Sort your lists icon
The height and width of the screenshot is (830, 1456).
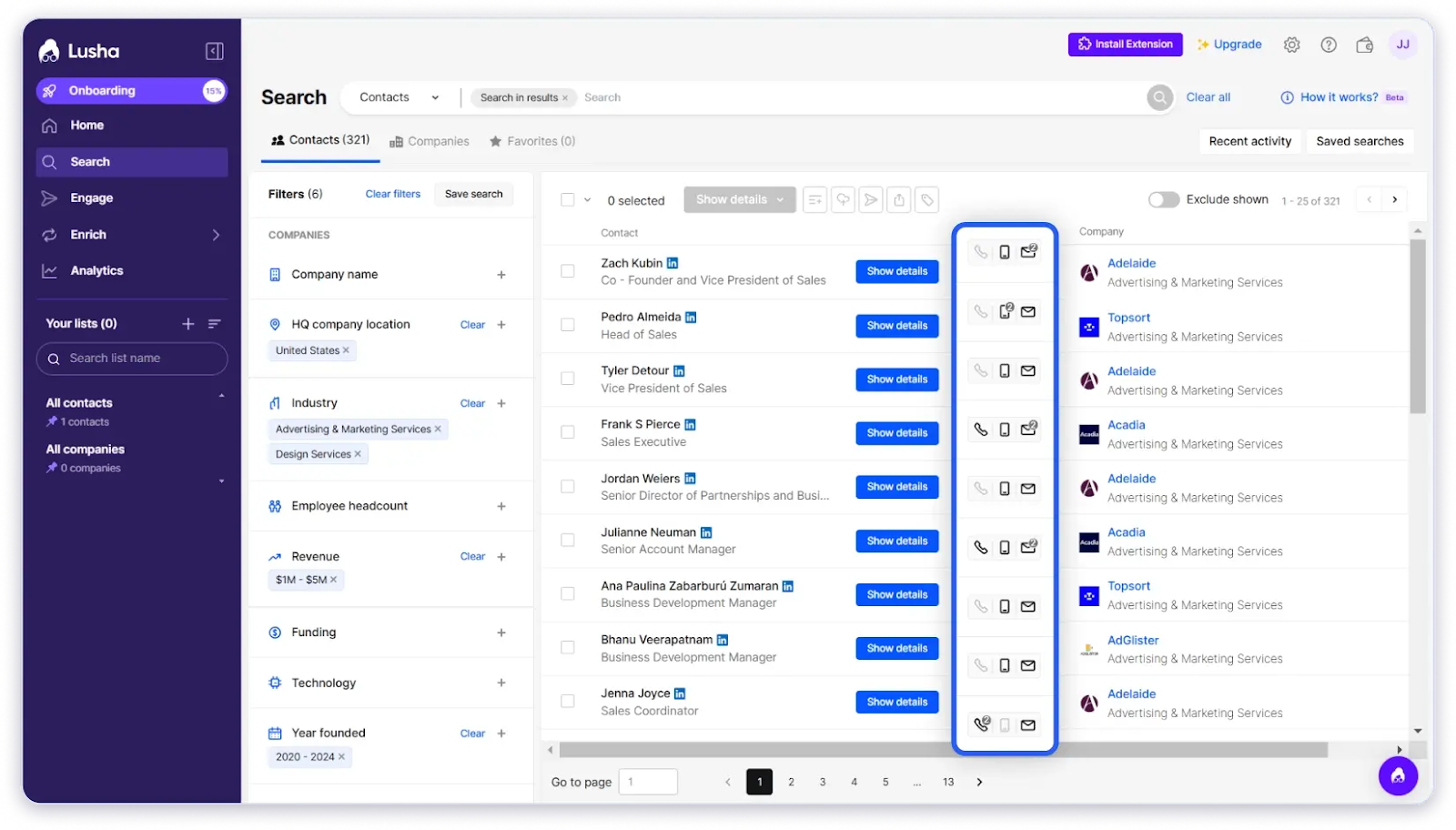(215, 324)
